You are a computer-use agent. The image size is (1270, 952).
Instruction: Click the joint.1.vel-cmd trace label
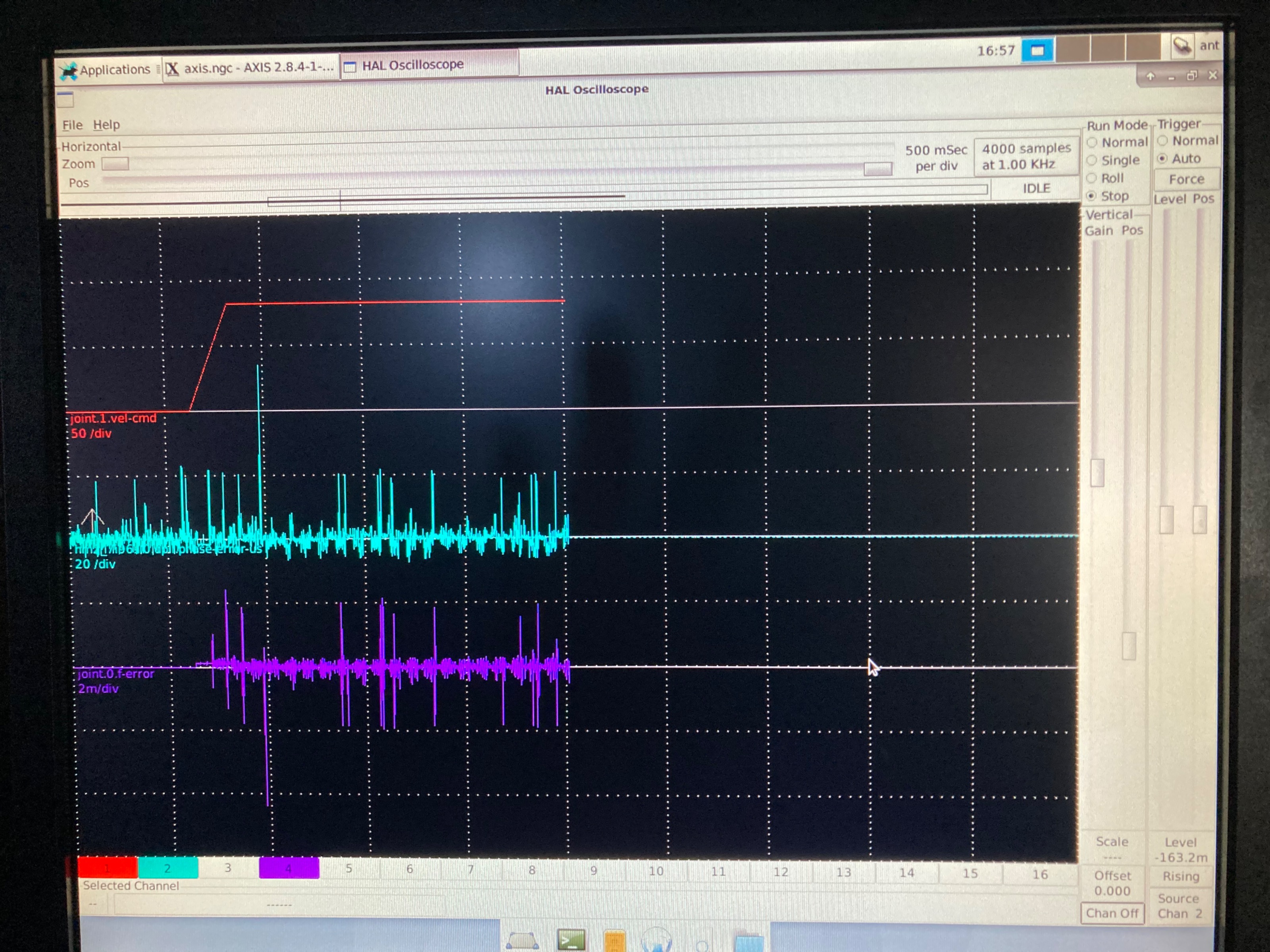(x=113, y=418)
